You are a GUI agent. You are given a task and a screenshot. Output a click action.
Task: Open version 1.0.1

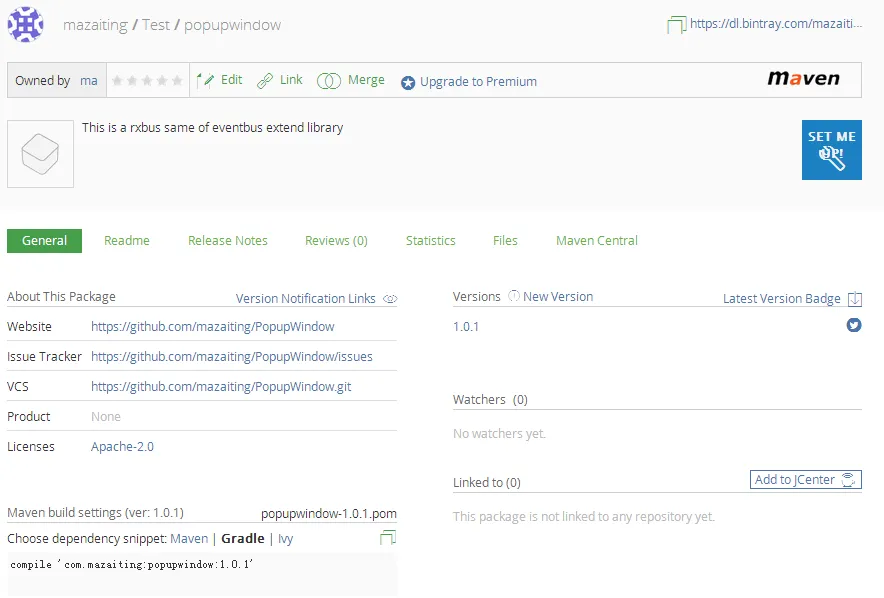(x=466, y=327)
